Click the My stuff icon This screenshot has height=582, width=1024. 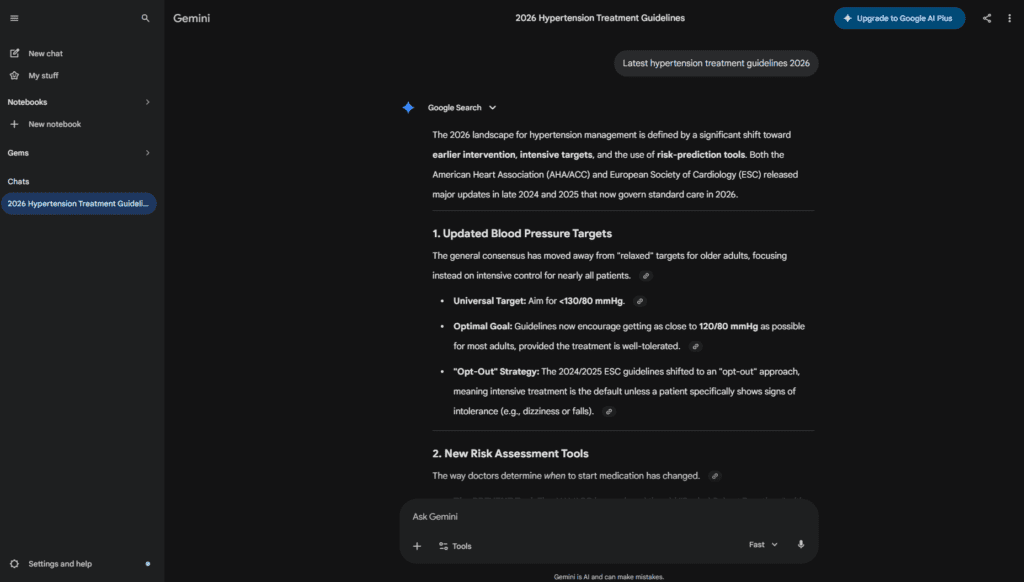coord(14,76)
